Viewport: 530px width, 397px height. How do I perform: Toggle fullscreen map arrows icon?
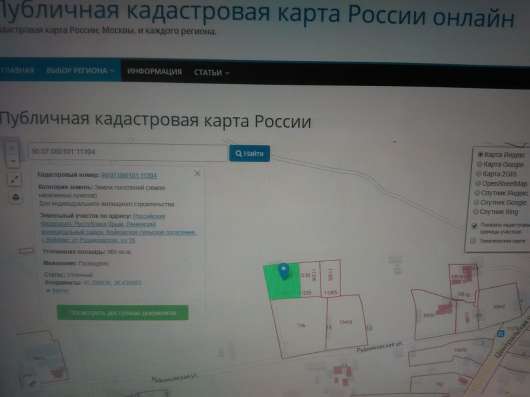14,179
